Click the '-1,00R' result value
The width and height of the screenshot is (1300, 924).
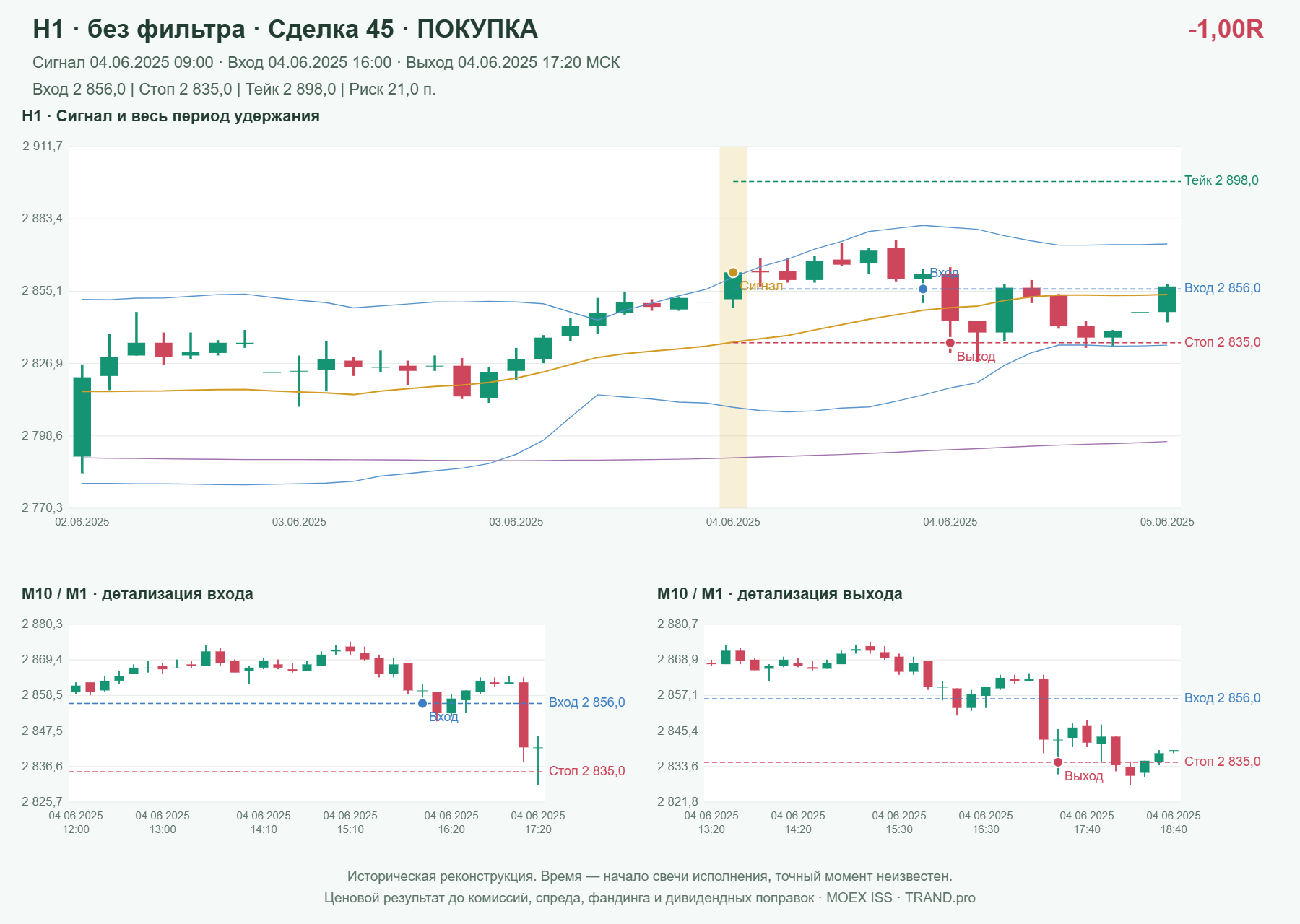click(1226, 29)
